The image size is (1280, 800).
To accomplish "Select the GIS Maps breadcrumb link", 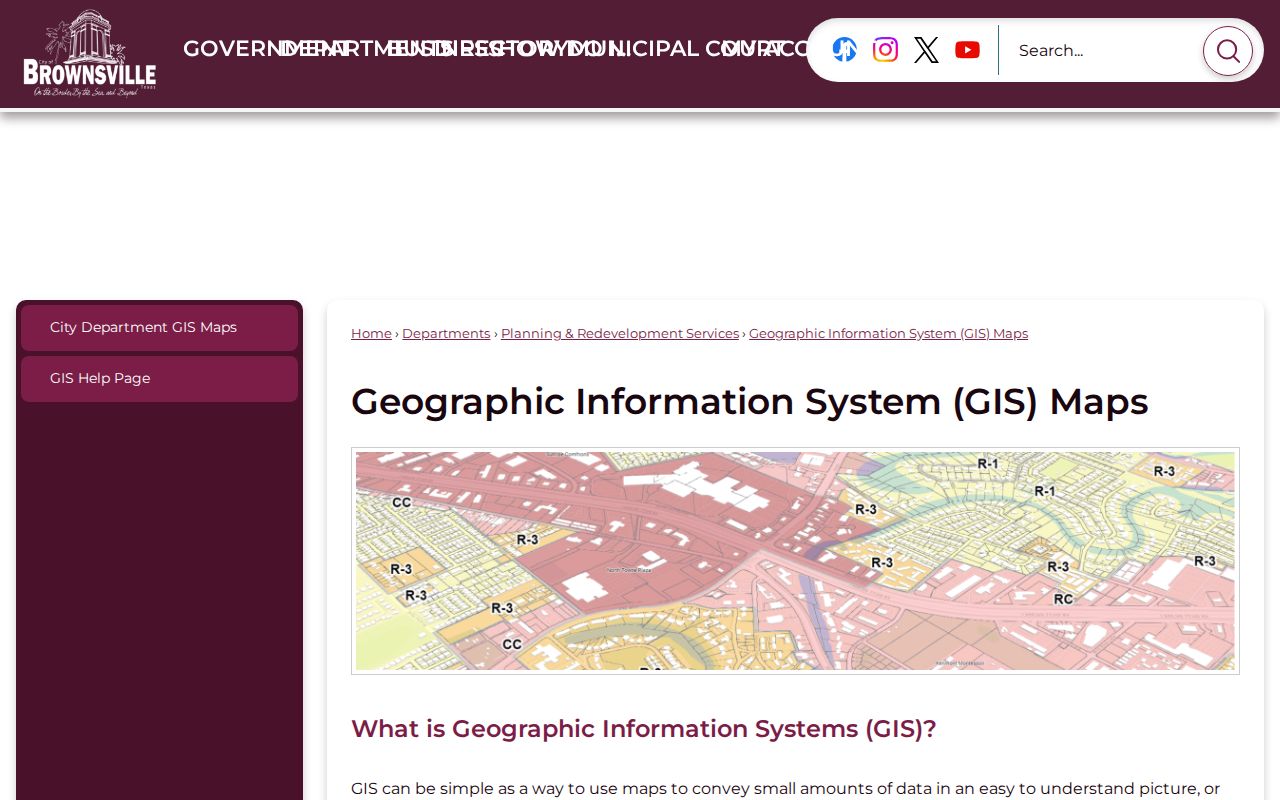I will [888, 334].
